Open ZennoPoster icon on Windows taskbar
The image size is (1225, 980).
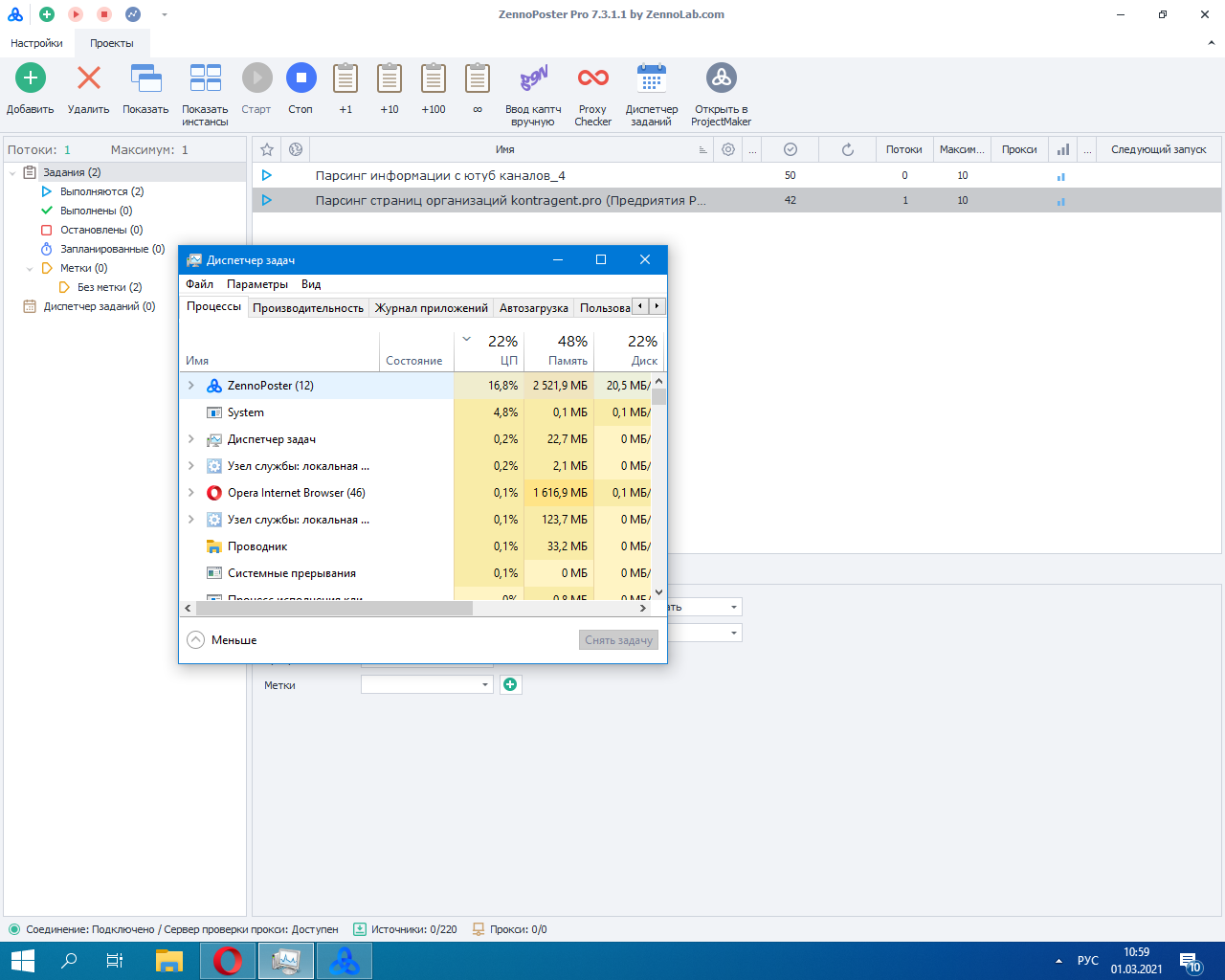[x=345, y=961]
